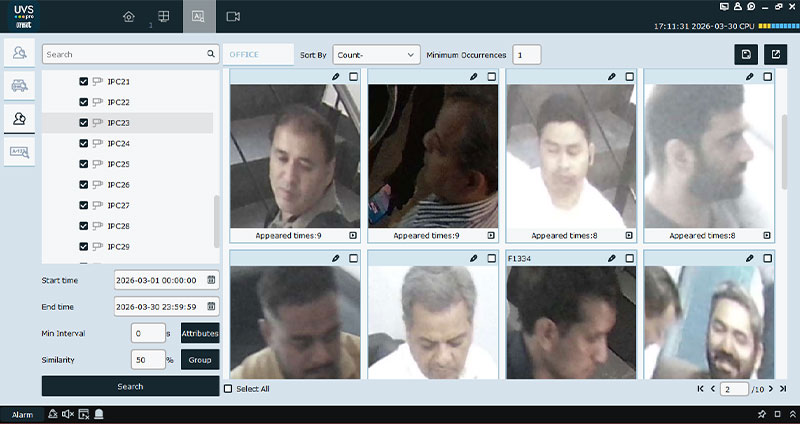The image size is (800, 424).
Task: Uncheck the IPC27 camera checkbox
Action: pos(84,205)
